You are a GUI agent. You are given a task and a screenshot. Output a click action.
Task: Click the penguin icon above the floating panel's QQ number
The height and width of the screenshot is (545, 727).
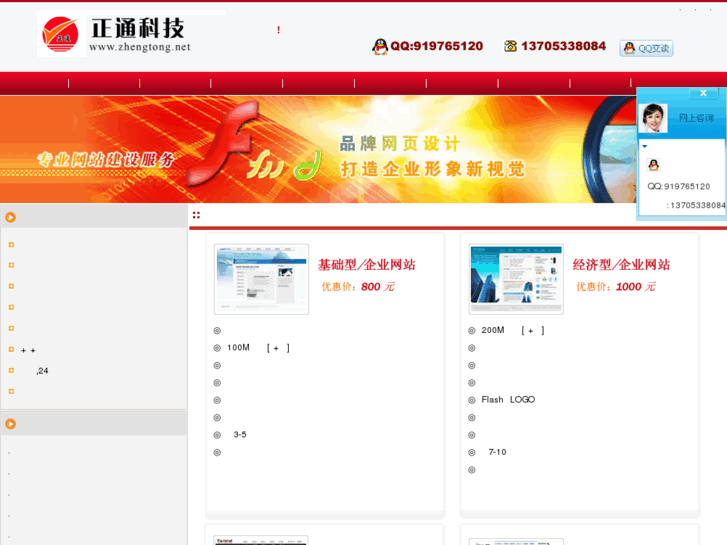coord(653,165)
